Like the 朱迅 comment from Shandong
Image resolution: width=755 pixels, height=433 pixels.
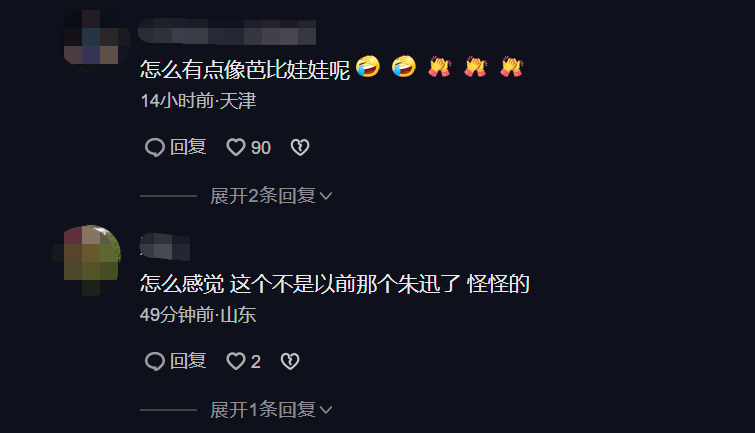pyautogui.click(x=236, y=361)
